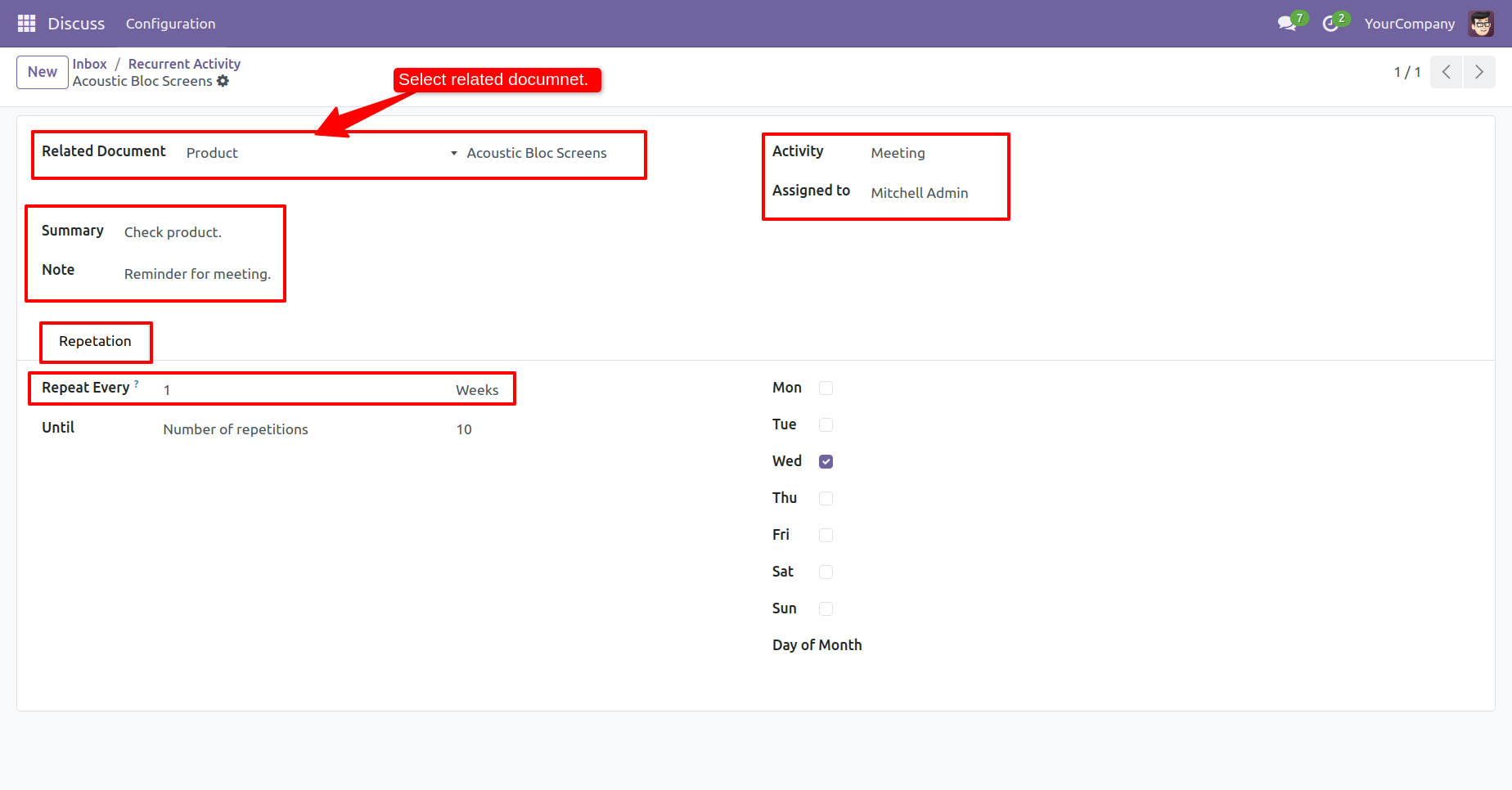Select the Repetation tab
Viewport: 1512px width, 790px height.
(x=95, y=341)
